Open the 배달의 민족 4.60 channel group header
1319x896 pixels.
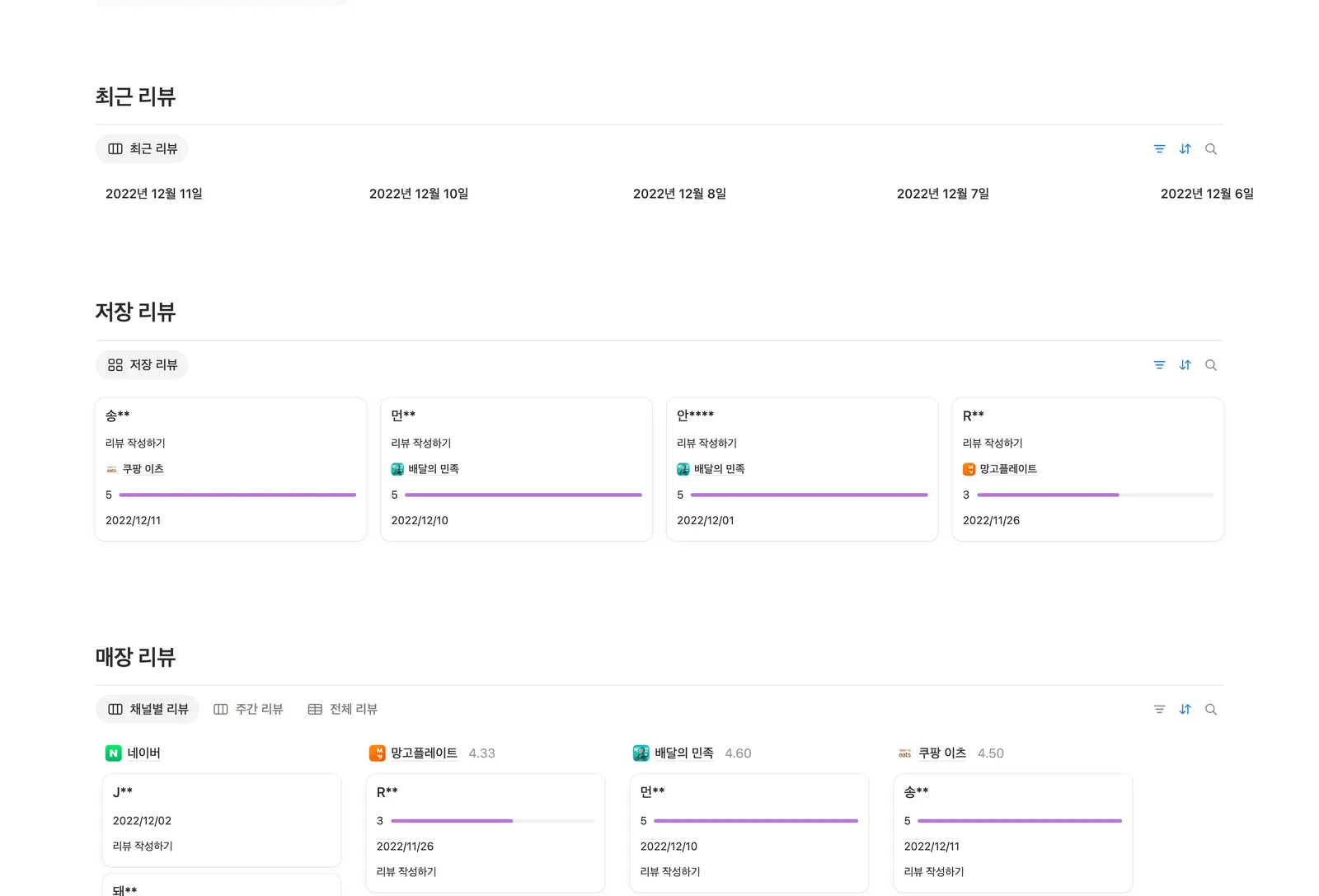coord(692,753)
